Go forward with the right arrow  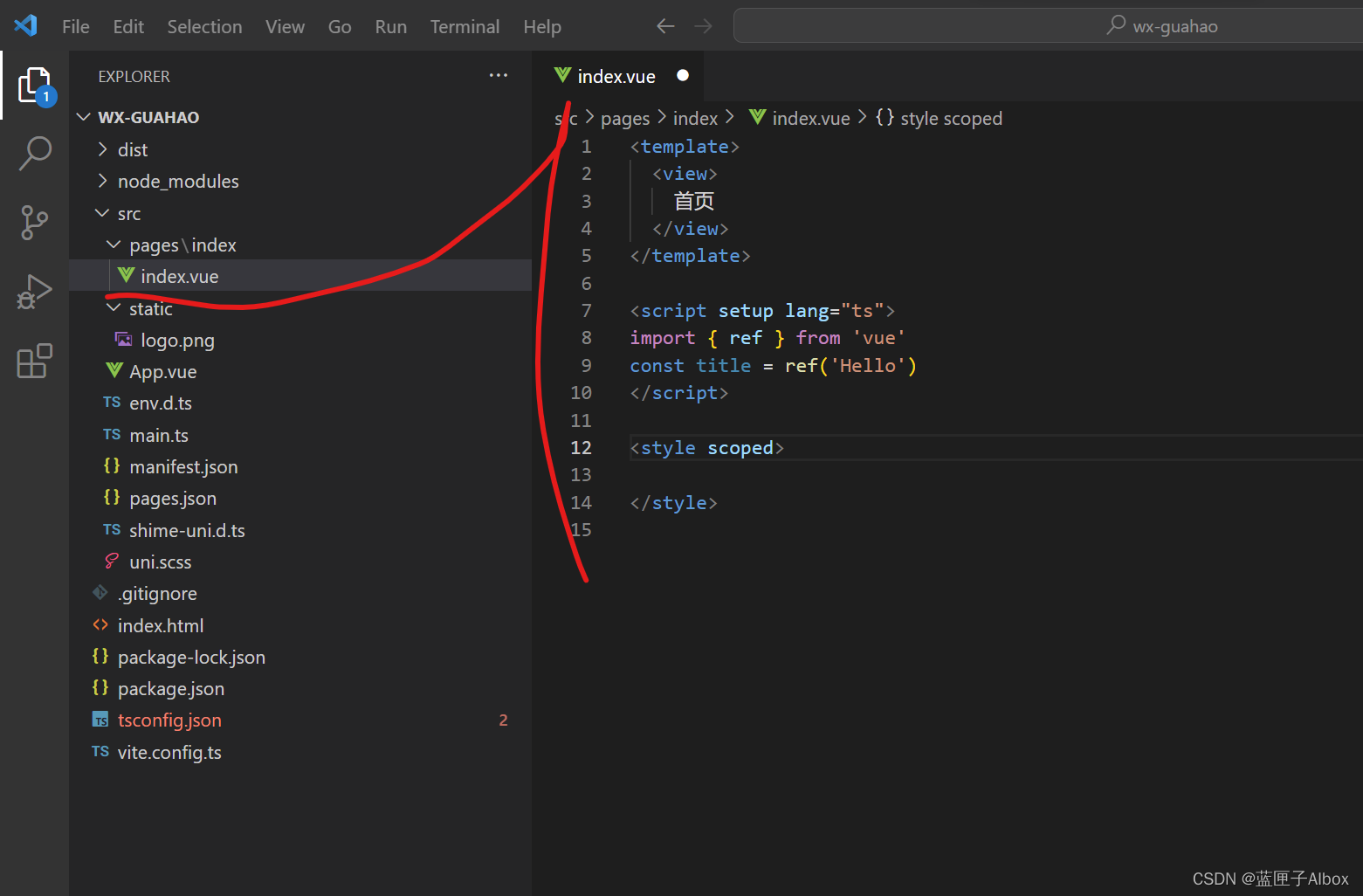point(703,26)
